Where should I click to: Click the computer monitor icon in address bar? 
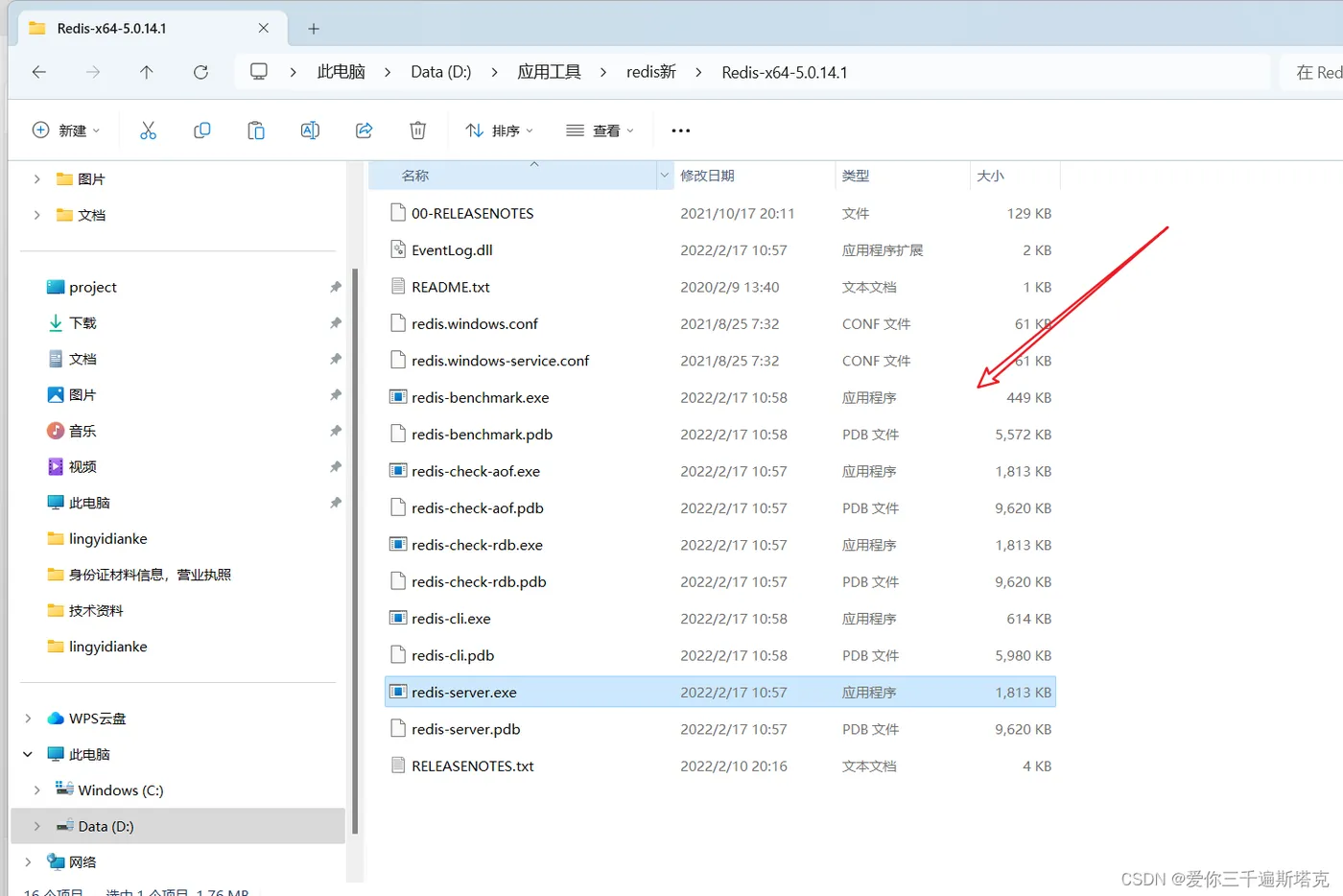(x=259, y=72)
